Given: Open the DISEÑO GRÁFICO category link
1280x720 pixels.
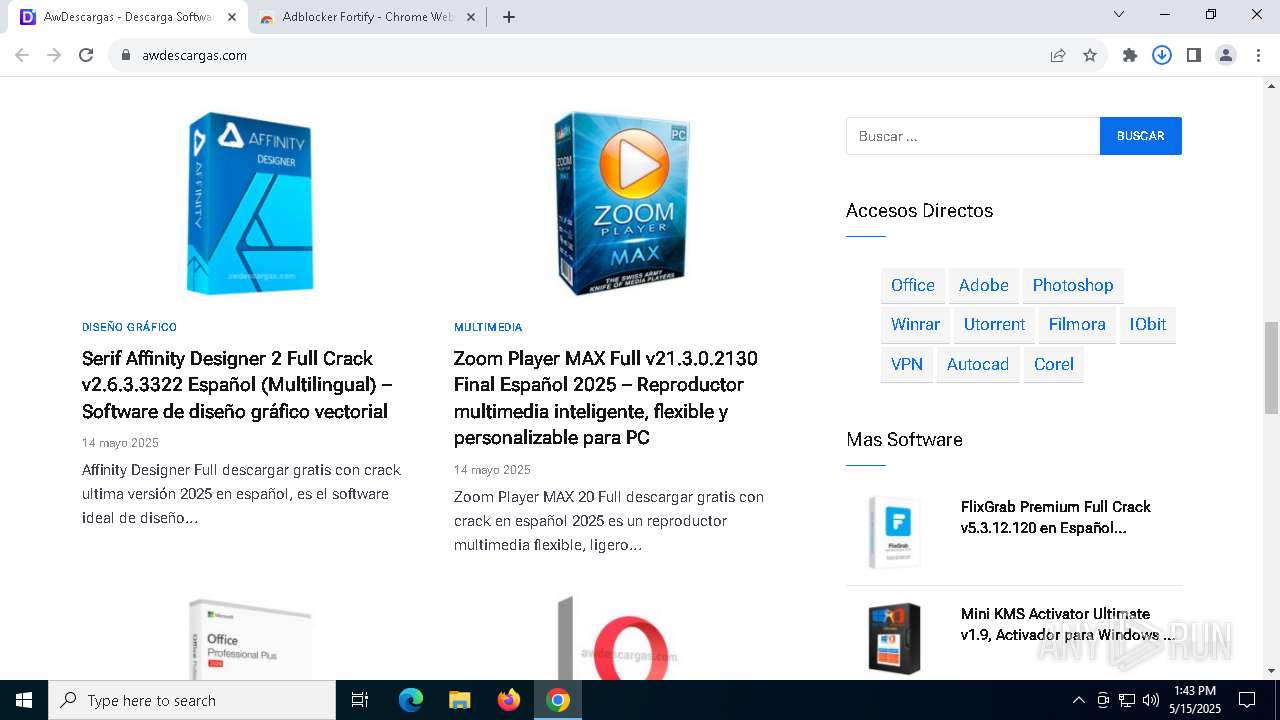Looking at the screenshot, I should click(129, 327).
